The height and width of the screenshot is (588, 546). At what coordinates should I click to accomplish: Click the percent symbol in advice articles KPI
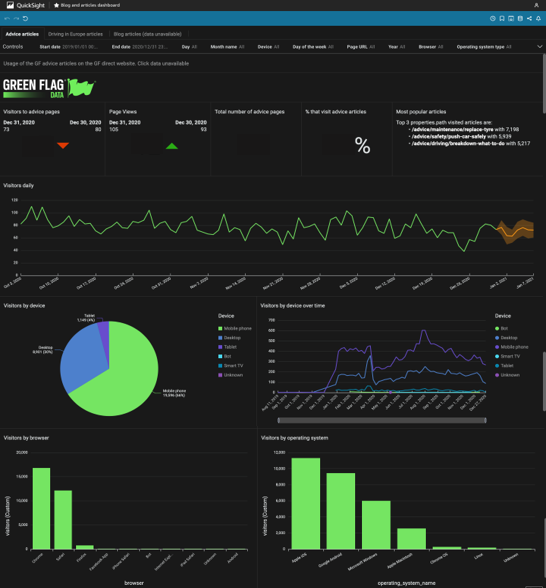point(363,146)
